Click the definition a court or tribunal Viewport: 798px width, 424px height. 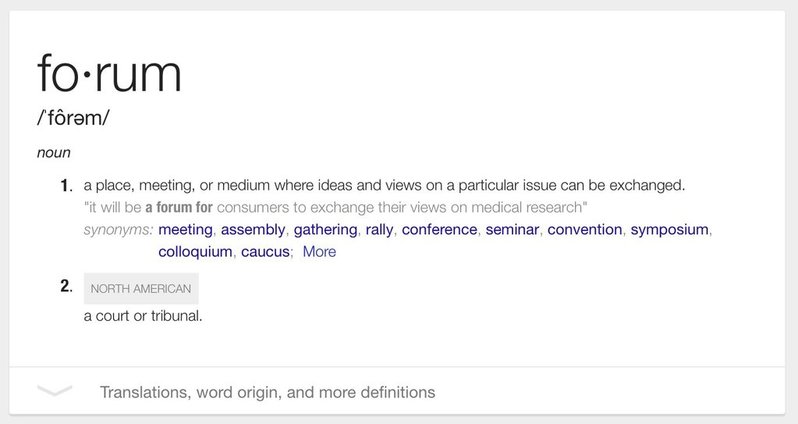pos(143,316)
